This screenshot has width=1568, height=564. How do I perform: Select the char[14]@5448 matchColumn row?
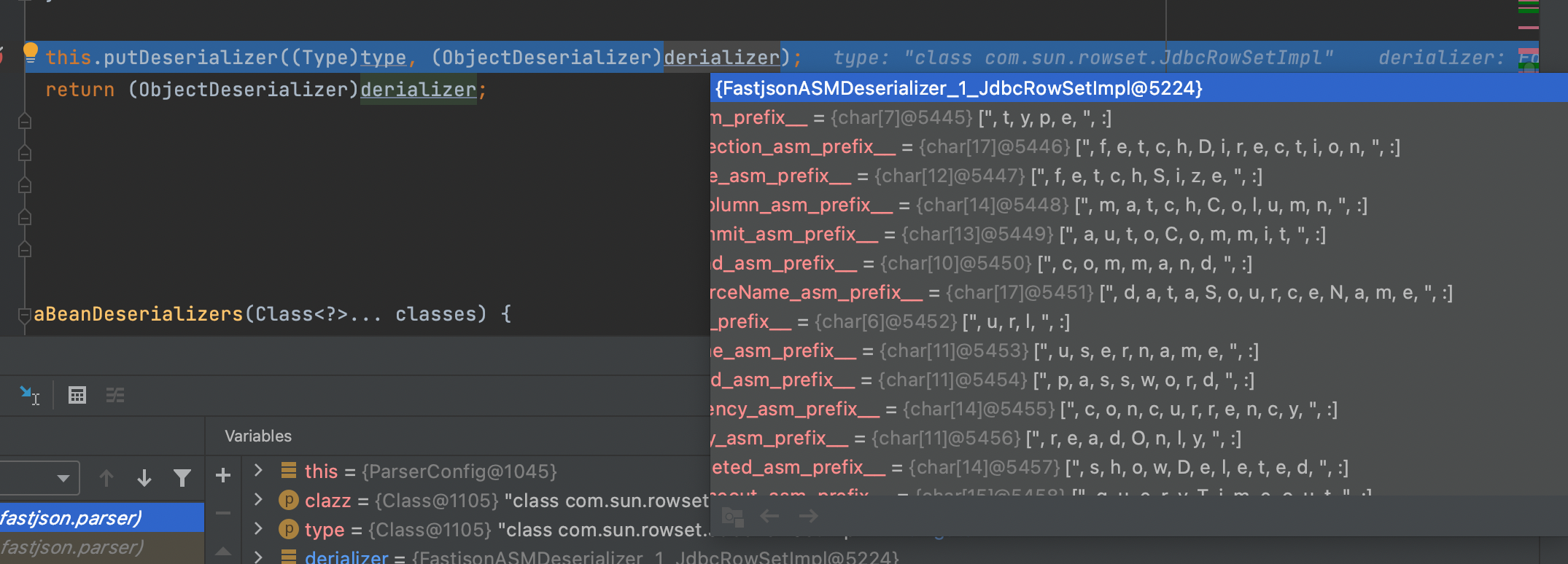[x=1139, y=205]
